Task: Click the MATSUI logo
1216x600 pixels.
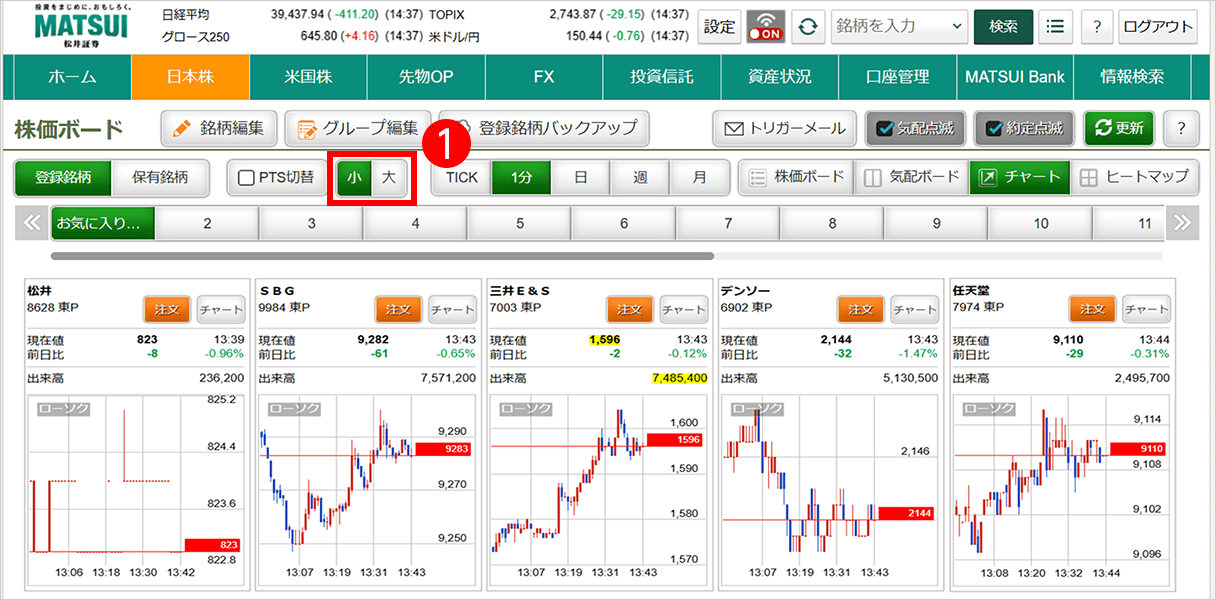Action: coord(82,25)
